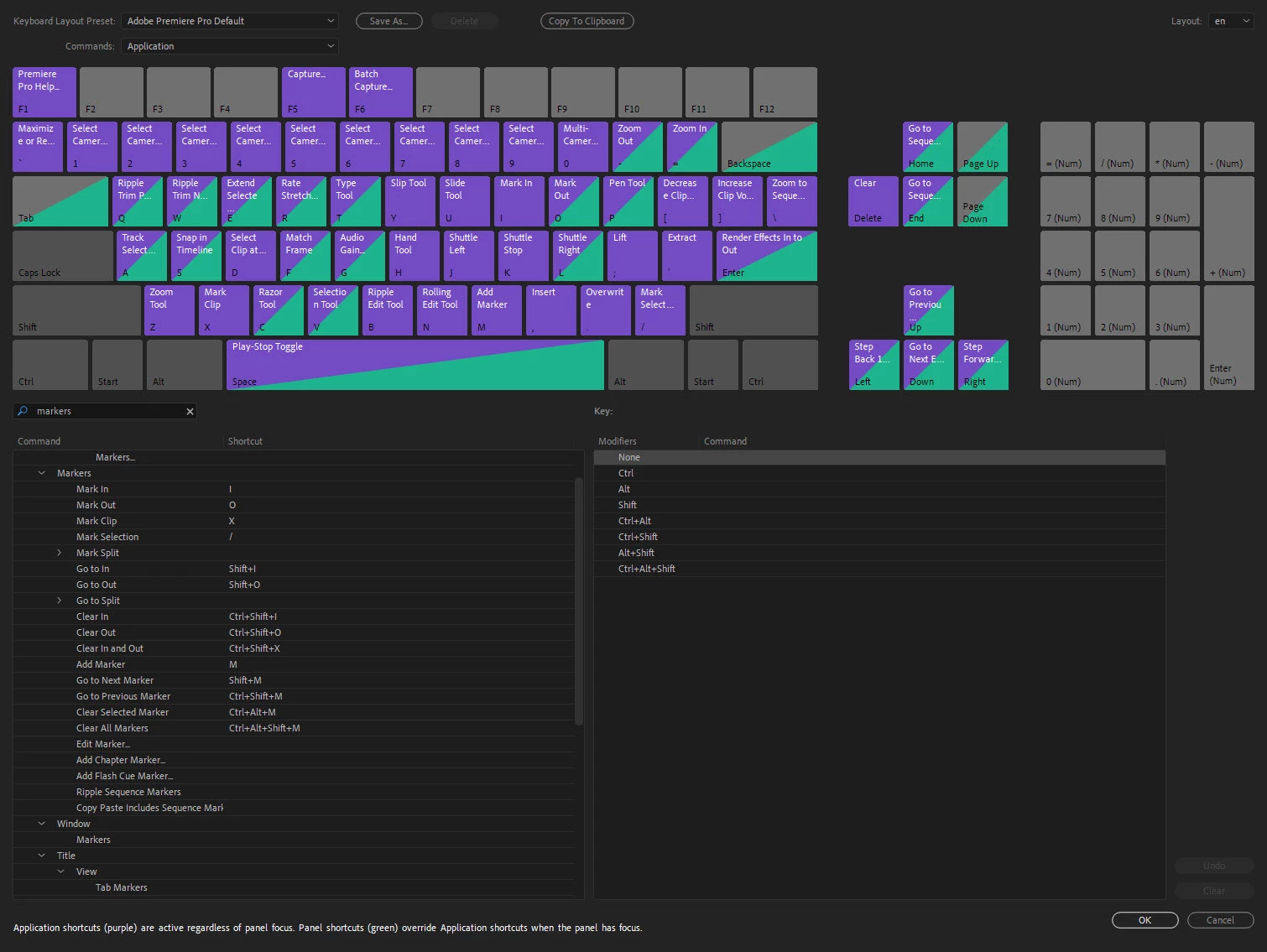Select the K Shuttle Stop key
Image resolution: width=1267 pixels, height=952 pixels.
coord(523,256)
